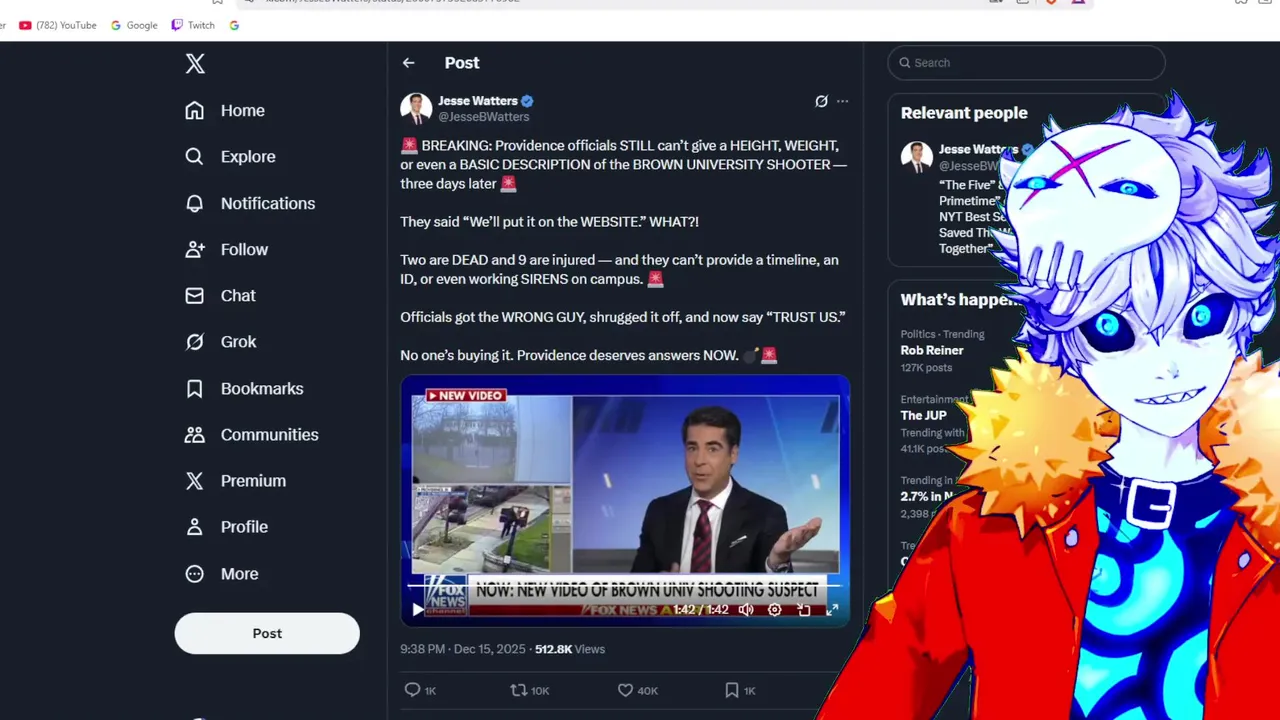Viewport: 1280px width, 720px height.
Task: Open Premium in the sidebar
Action: (x=236, y=481)
